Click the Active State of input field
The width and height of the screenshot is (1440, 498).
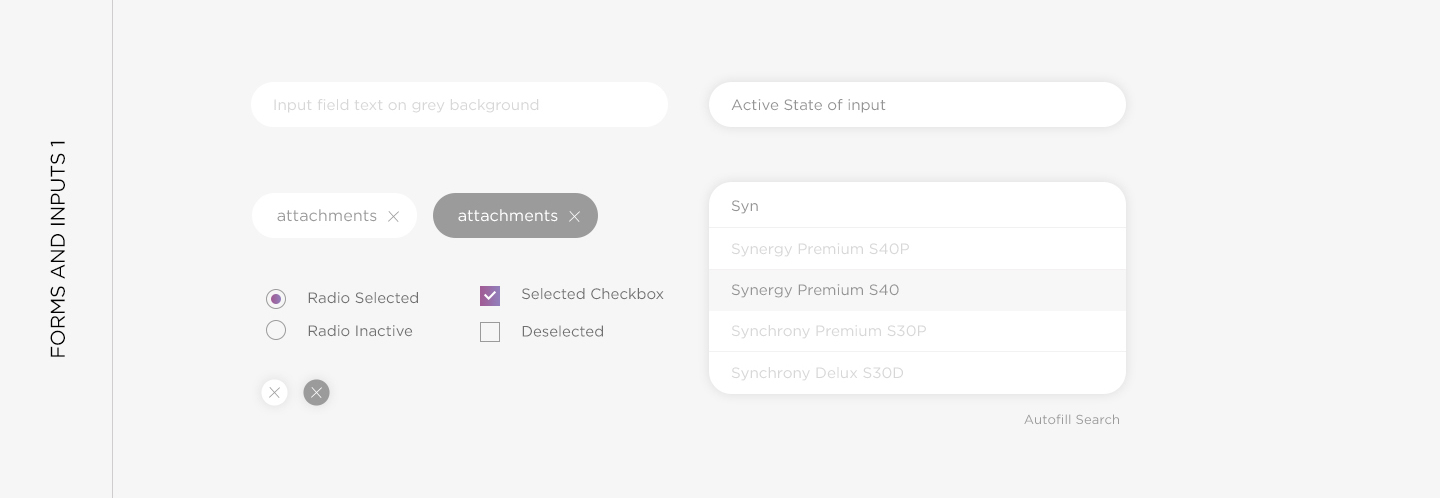click(917, 104)
